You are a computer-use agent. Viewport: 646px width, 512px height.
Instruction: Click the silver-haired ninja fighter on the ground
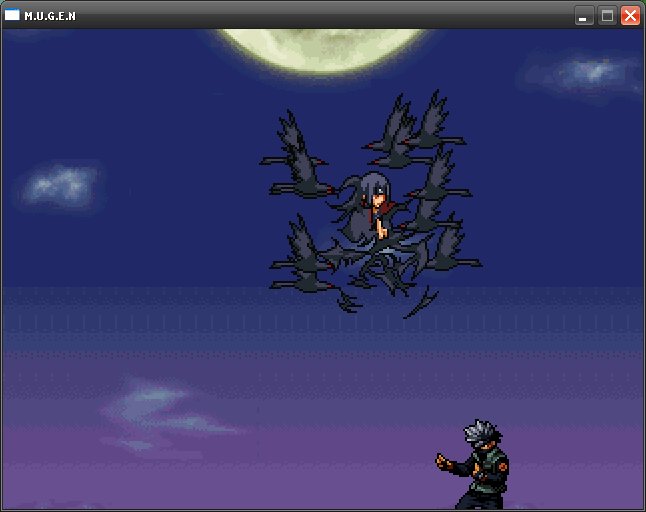pyautogui.click(x=474, y=465)
